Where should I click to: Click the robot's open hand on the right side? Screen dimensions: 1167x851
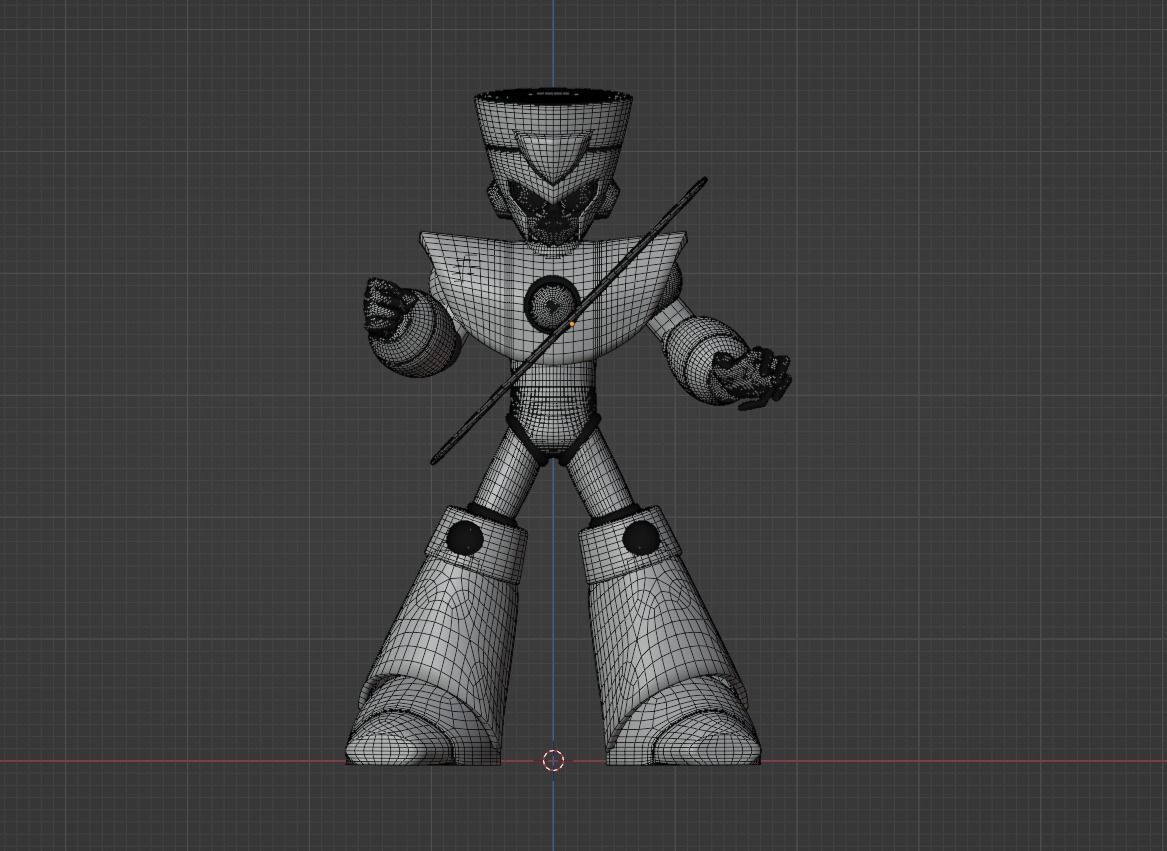click(x=752, y=378)
